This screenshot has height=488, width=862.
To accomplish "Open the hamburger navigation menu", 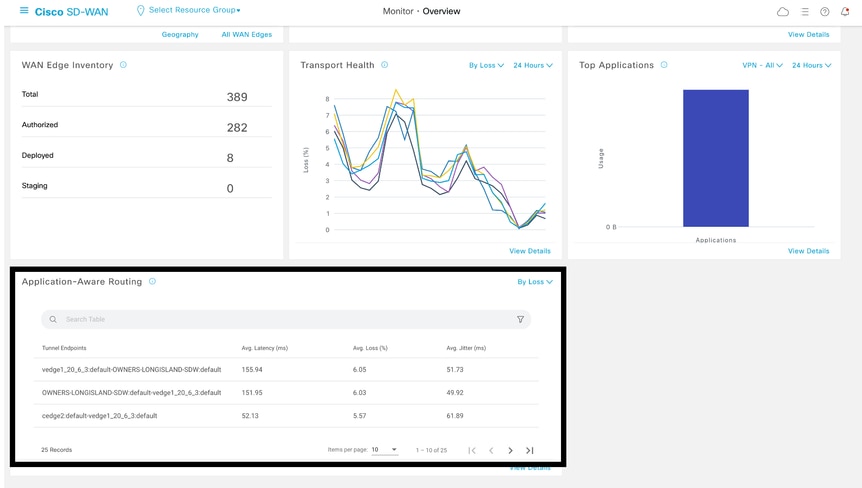I will pyautogui.click(x=24, y=10).
